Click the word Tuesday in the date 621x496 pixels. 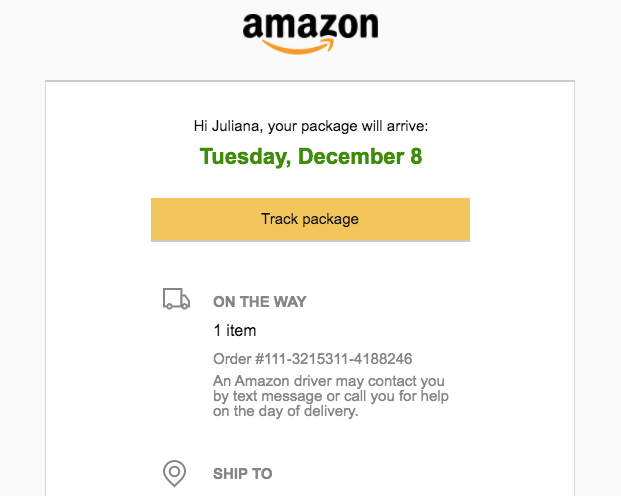coord(243,156)
